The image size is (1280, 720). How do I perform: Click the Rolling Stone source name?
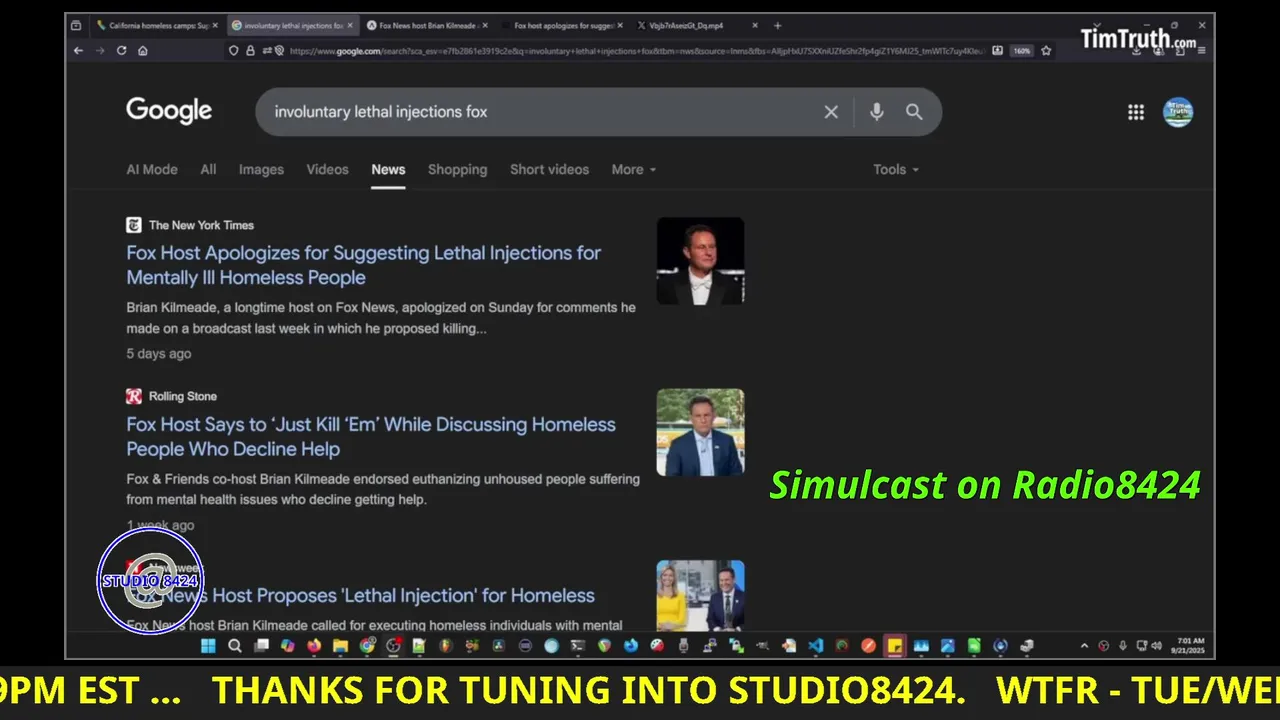[x=183, y=396]
